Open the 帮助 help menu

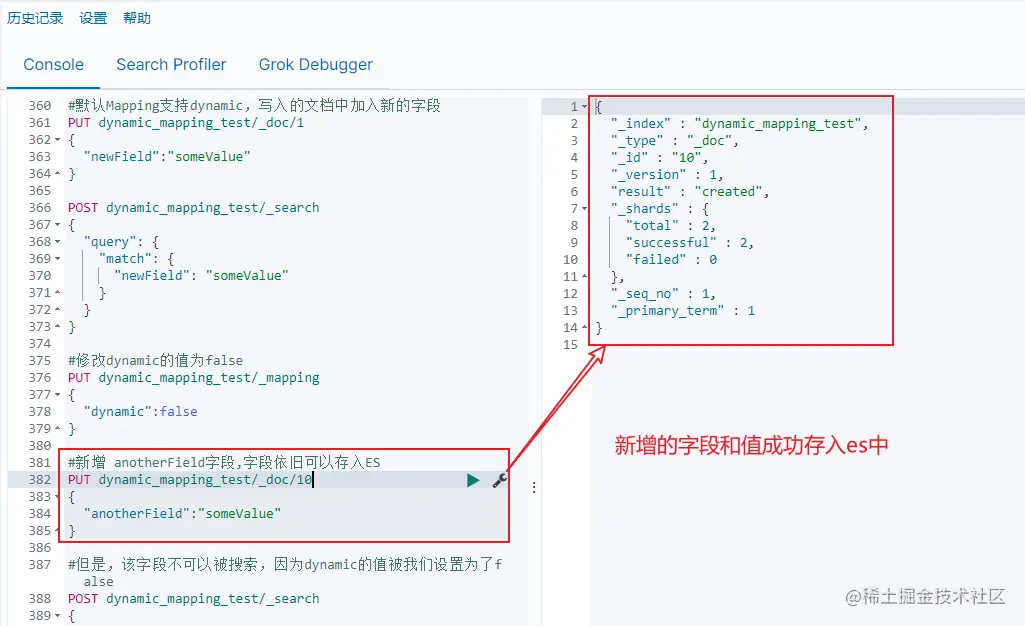pyautogui.click(x=137, y=18)
